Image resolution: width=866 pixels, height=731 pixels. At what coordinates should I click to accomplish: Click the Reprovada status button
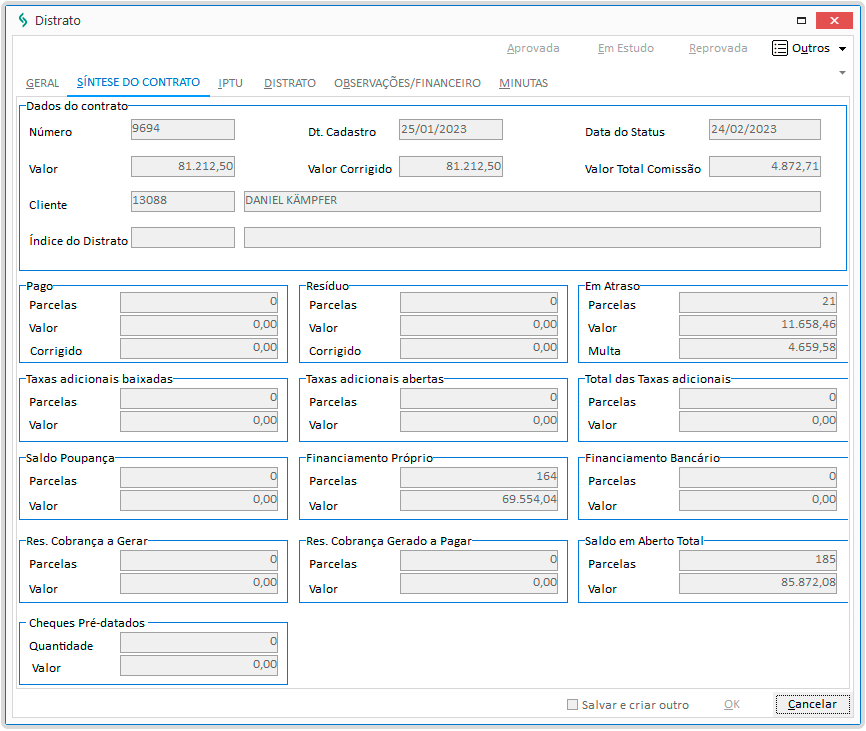click(x=717, y=48)
